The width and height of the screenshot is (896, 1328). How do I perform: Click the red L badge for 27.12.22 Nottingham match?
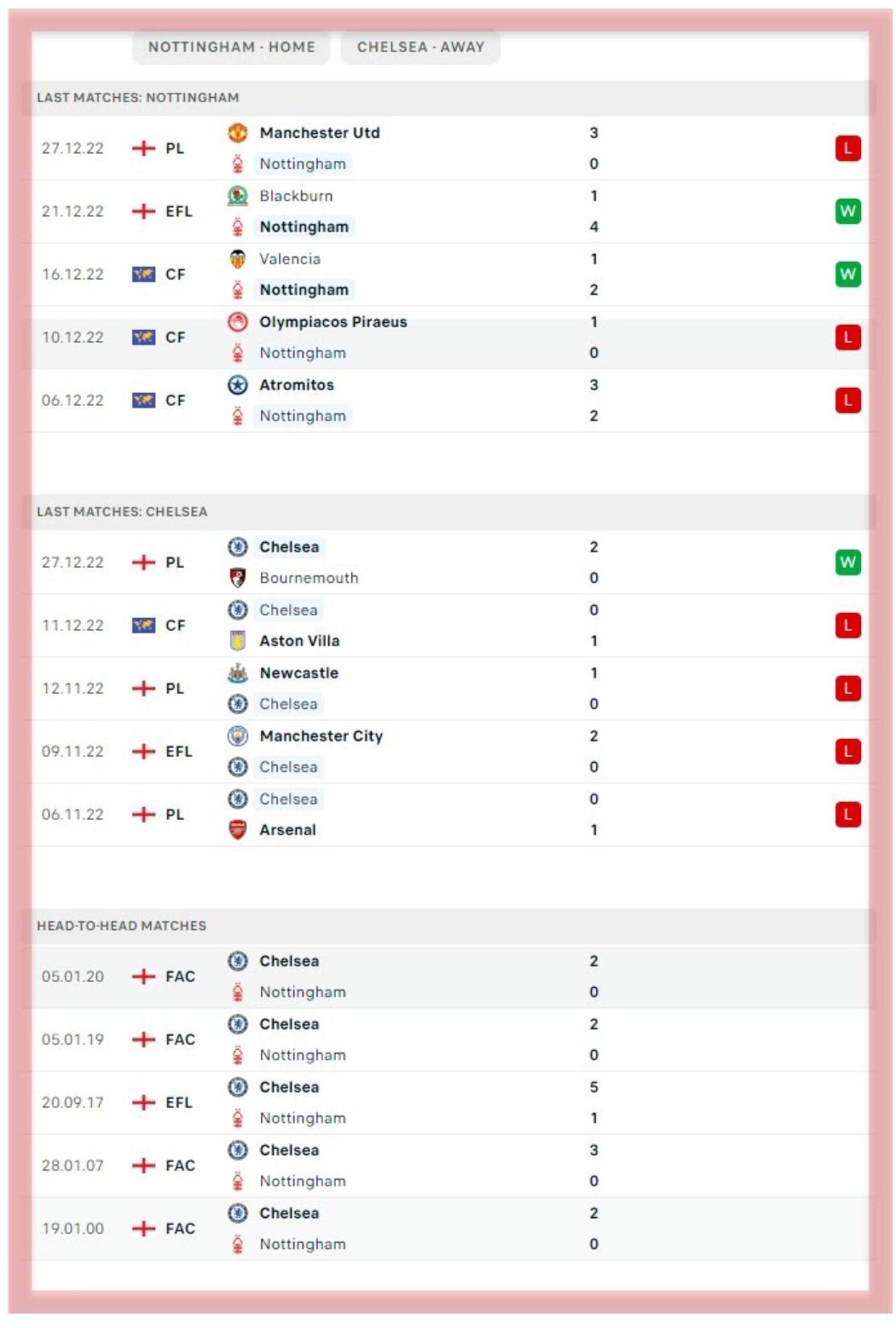[847, 148]
